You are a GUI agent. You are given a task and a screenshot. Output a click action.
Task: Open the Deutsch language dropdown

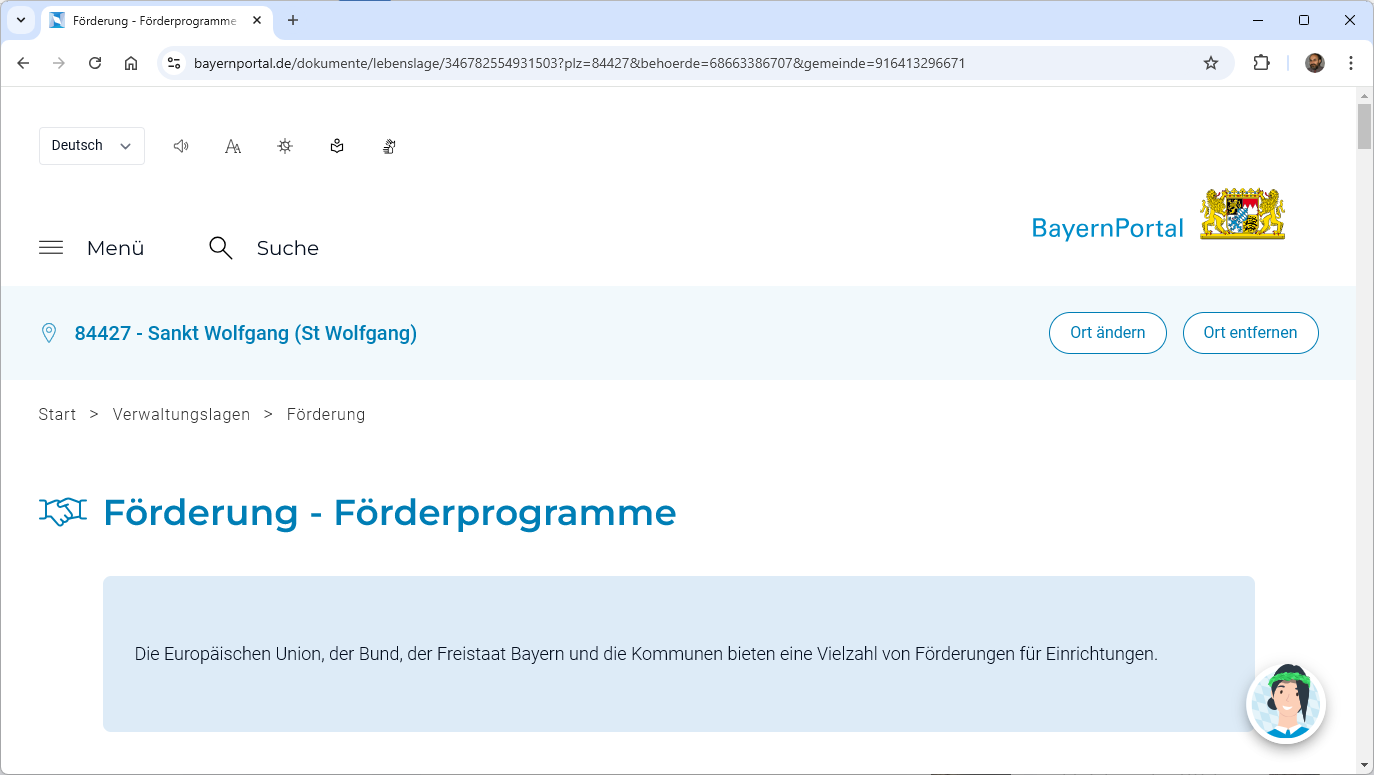point(92,146)
